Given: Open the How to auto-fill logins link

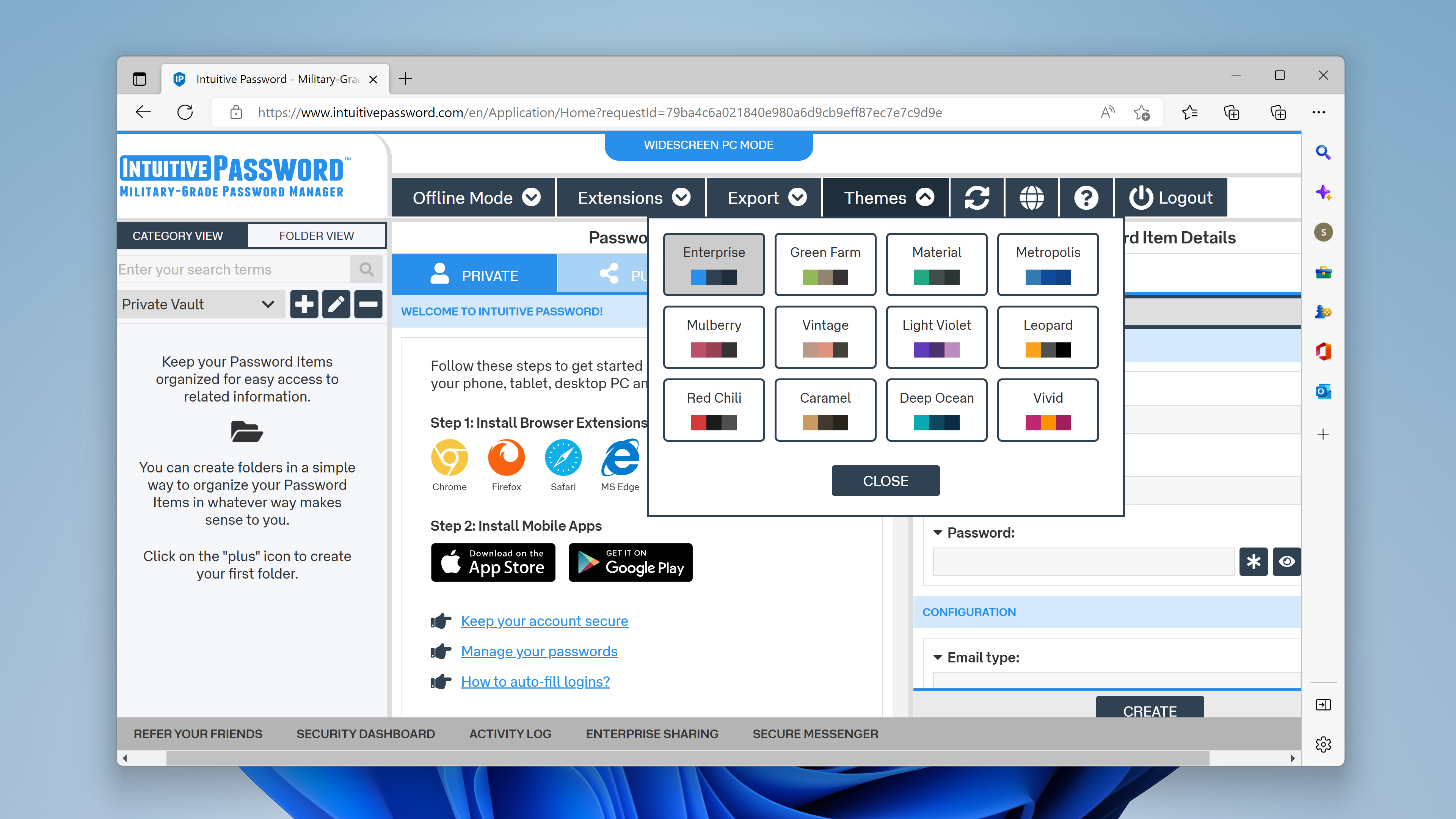Looking at the screenshot, I should click(535, 681).
